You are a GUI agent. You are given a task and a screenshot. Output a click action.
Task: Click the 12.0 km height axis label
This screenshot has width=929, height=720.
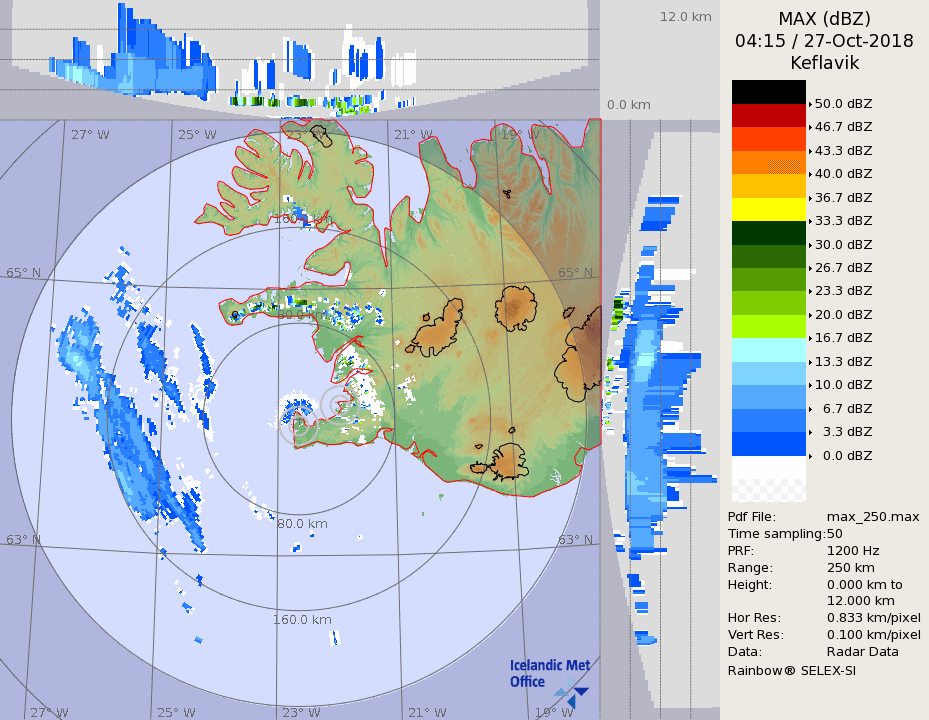point(685,17)
